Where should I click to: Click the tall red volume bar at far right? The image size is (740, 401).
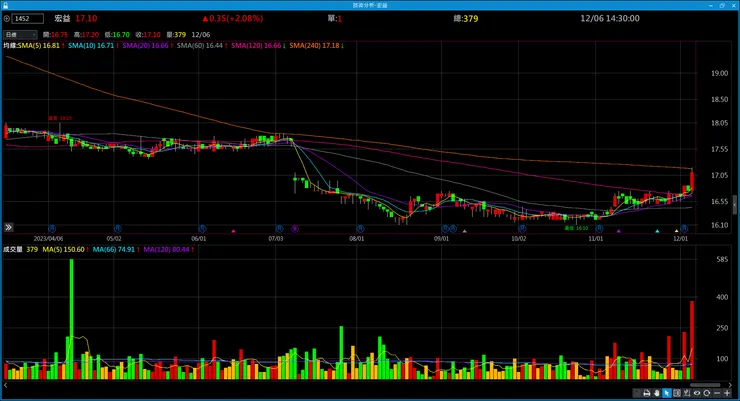[692, 340]
